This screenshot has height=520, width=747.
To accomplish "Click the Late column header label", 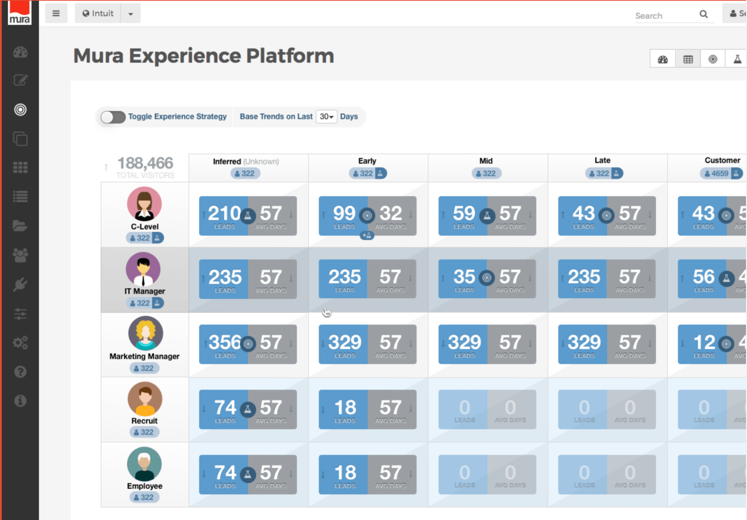I will coord(603,160).
